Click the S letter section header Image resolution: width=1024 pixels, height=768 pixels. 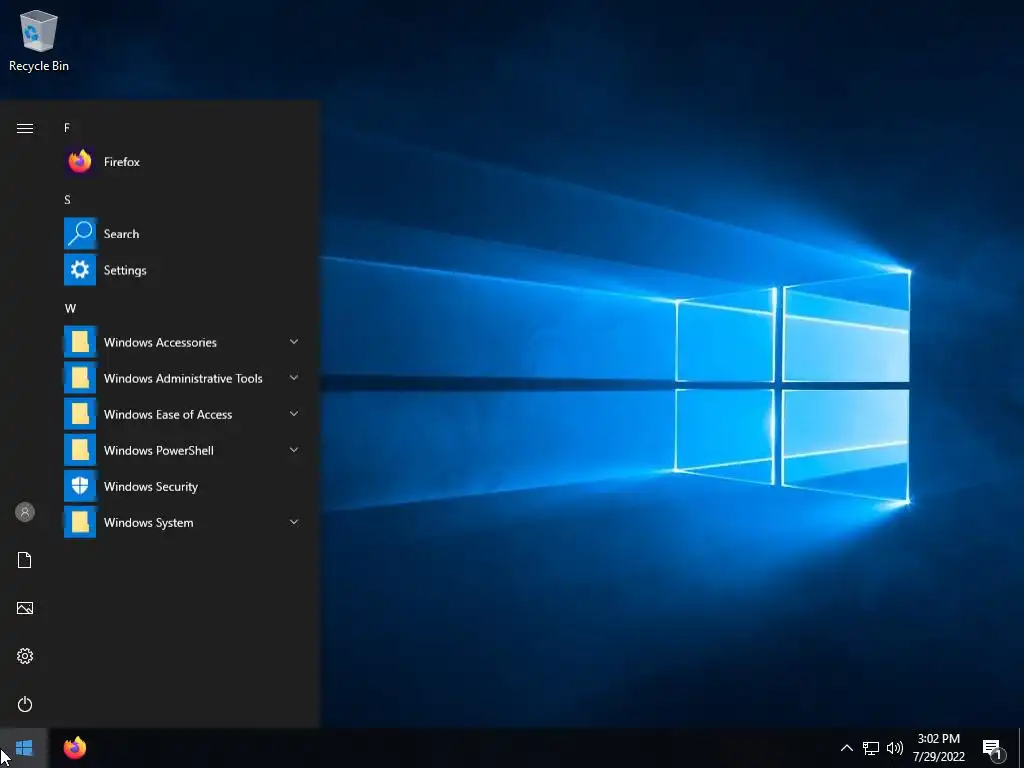point(67,200)
